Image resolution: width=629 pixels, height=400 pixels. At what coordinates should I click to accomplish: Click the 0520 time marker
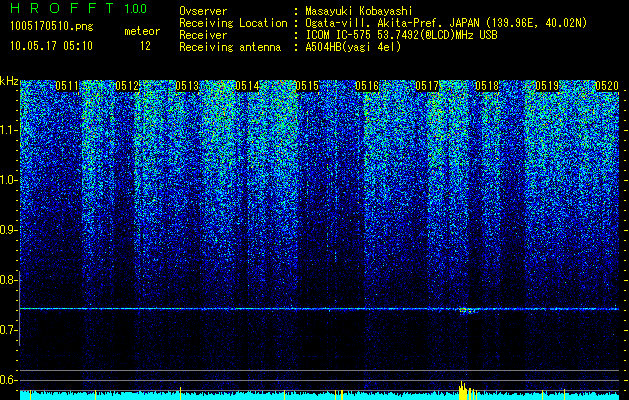pos(607,85)
